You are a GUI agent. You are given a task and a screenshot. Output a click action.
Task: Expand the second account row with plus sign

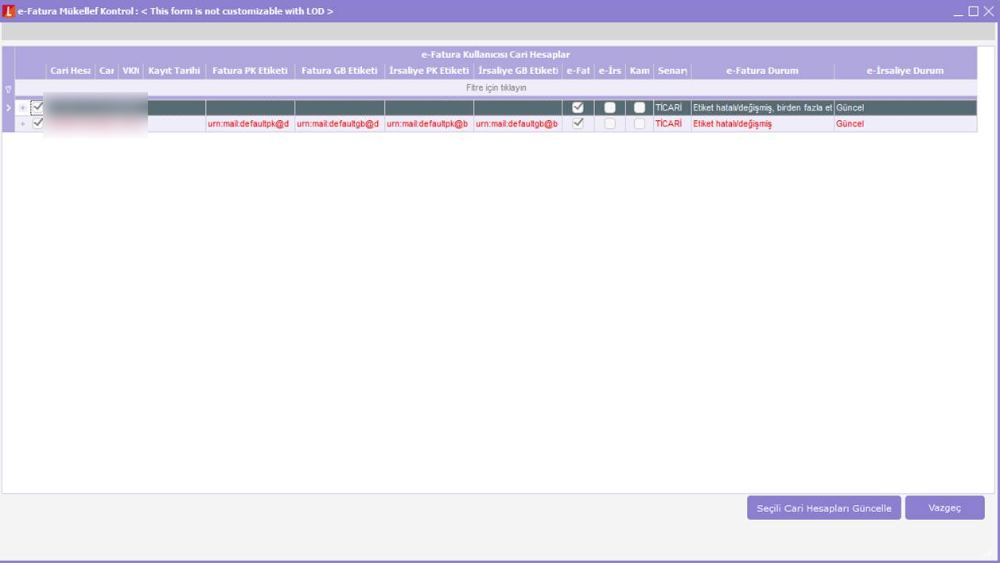pyautogui.click(x=22, y=124)
